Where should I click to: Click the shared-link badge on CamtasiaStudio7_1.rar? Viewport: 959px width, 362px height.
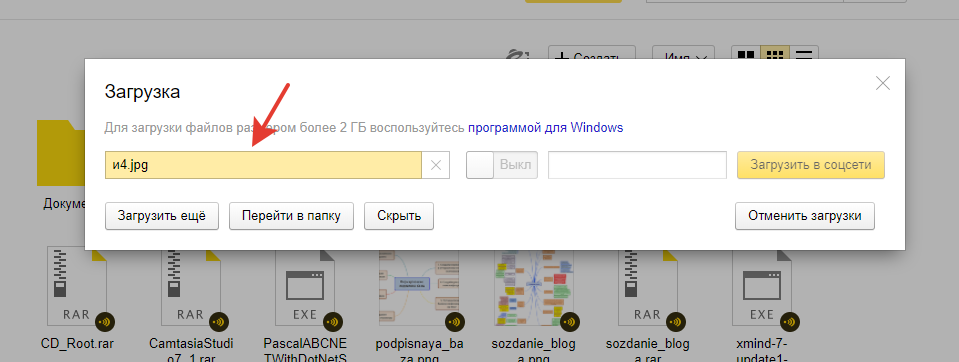click(218, 321)
